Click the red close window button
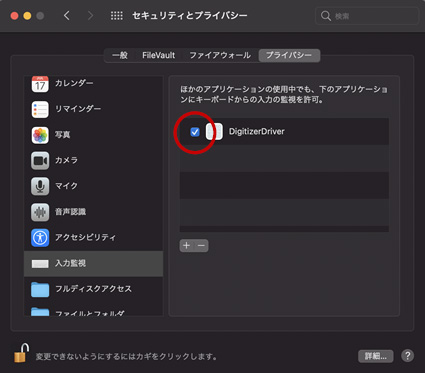The width and height of the screenshot is (425, 373). click(14, 16)
